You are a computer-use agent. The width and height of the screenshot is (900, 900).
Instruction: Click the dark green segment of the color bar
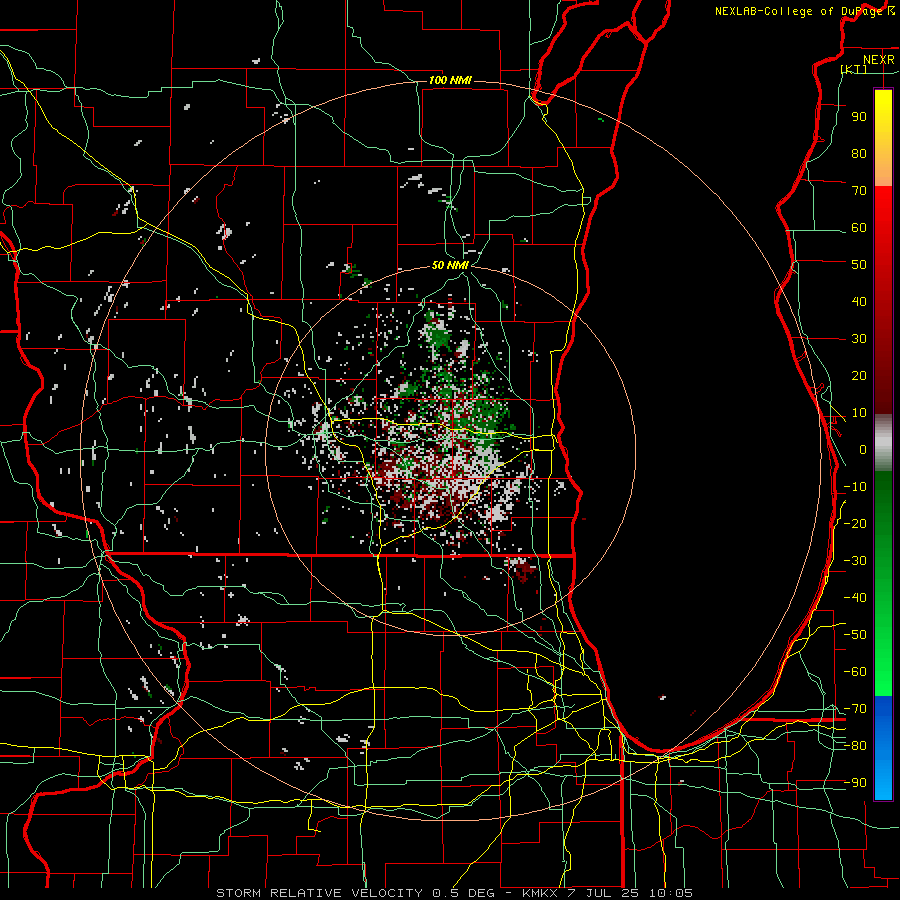pyautogui.click(x=883, y=499)
